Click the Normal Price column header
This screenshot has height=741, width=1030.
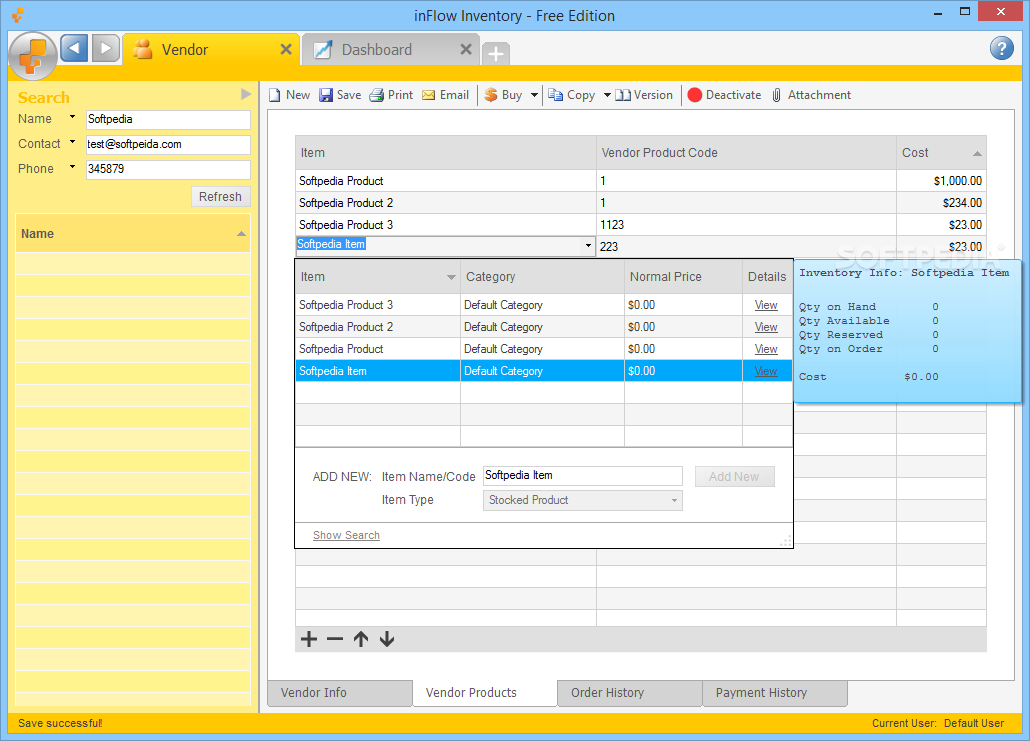[683, 277]
